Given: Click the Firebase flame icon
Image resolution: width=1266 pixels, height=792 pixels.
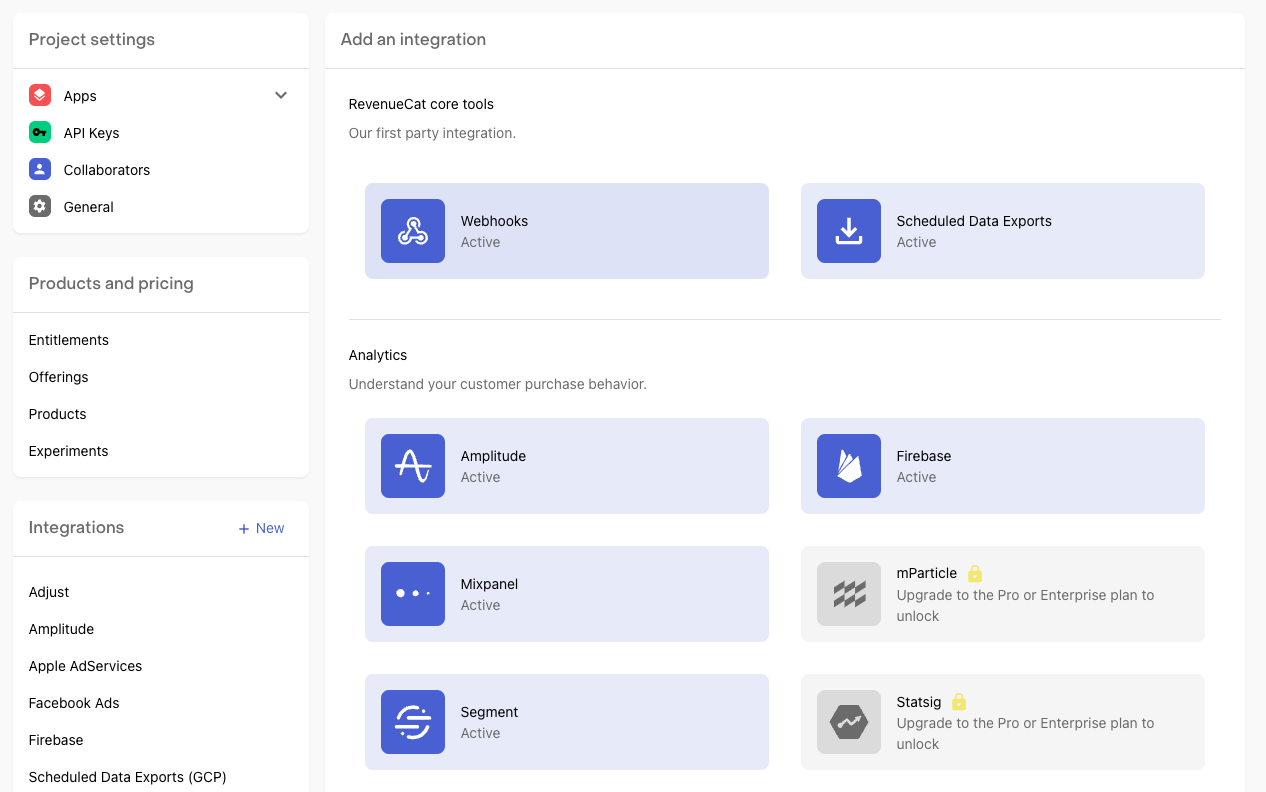Looking at the screenshot, I should (849, 466).
